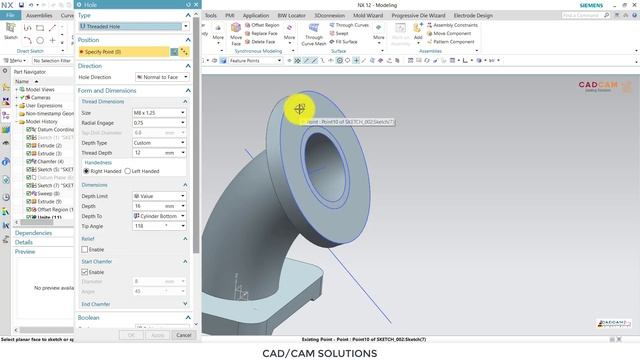This screenshot has height=360, width=640.
Task: Open the Application ribbon tab
Action: click(256, 16)
